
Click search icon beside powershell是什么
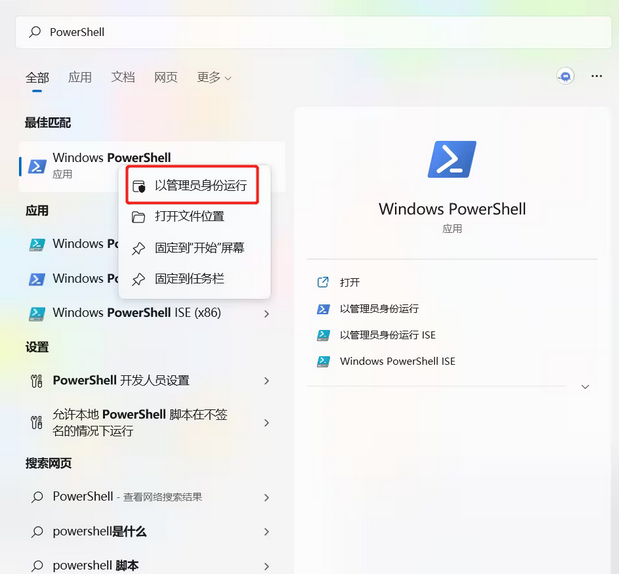[37, 532]
